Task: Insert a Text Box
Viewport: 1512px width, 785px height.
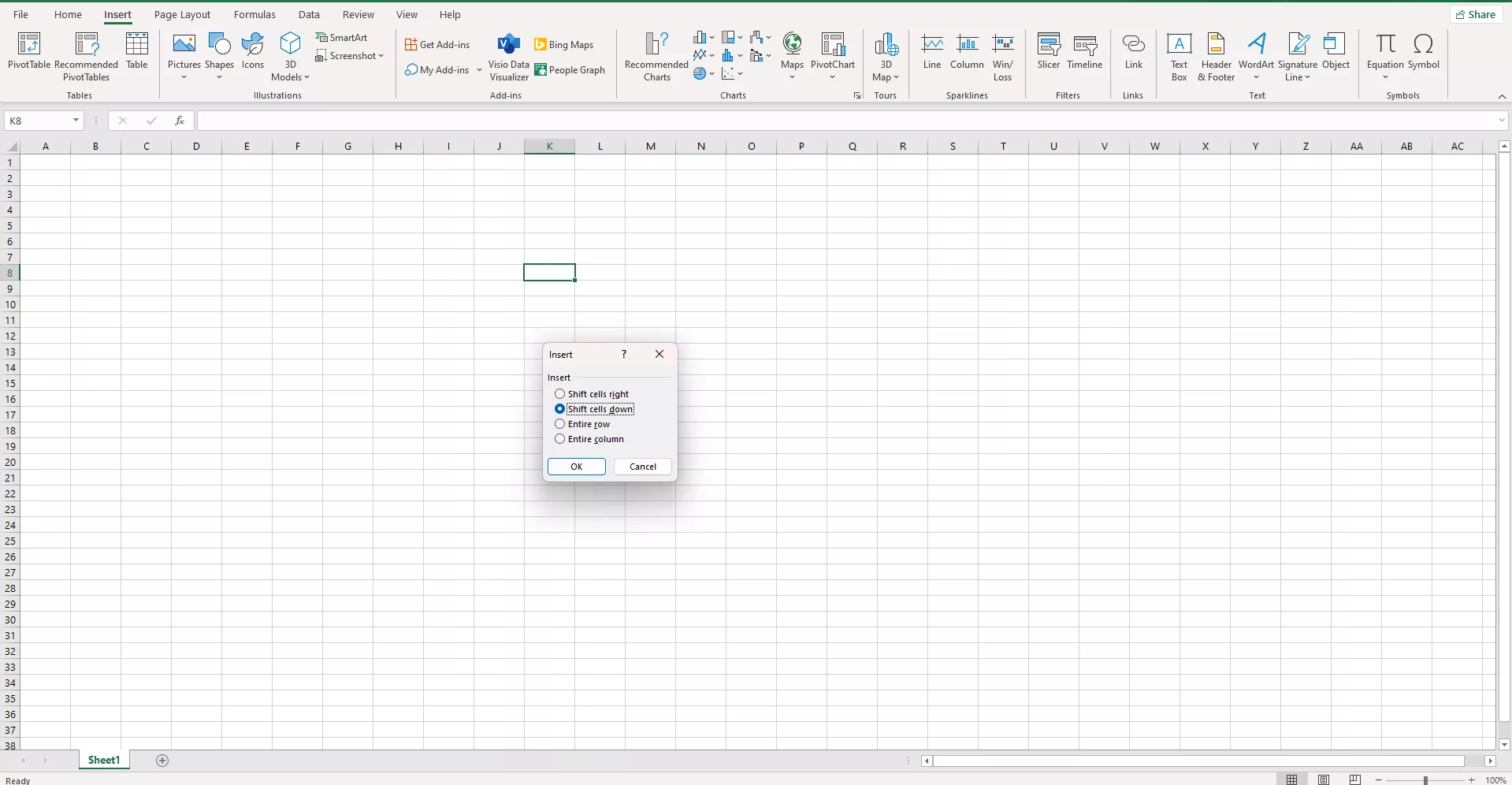Action: (x=1179, y=57)
